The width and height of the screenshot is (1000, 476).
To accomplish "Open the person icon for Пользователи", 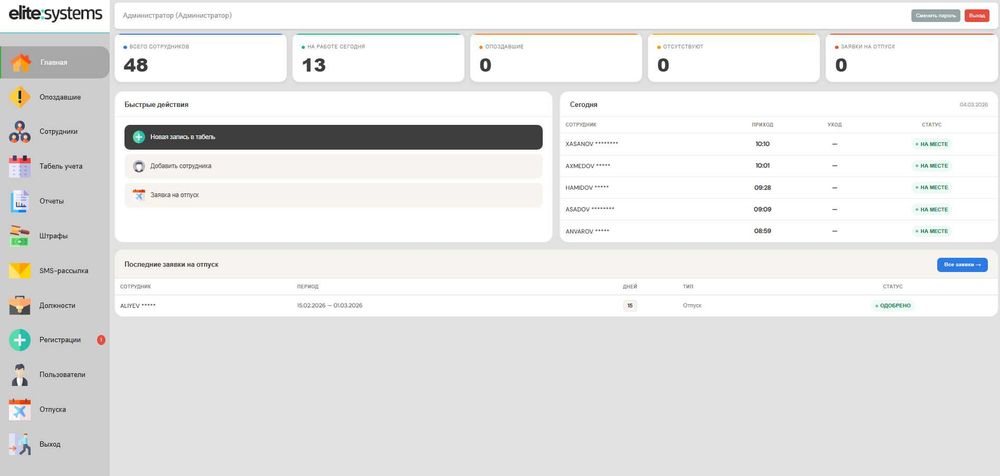I will [x=20, y=375].
